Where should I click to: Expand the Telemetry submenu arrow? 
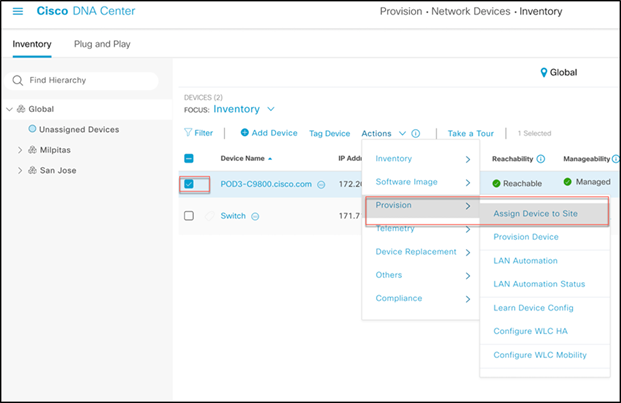[x=468, y=229]
